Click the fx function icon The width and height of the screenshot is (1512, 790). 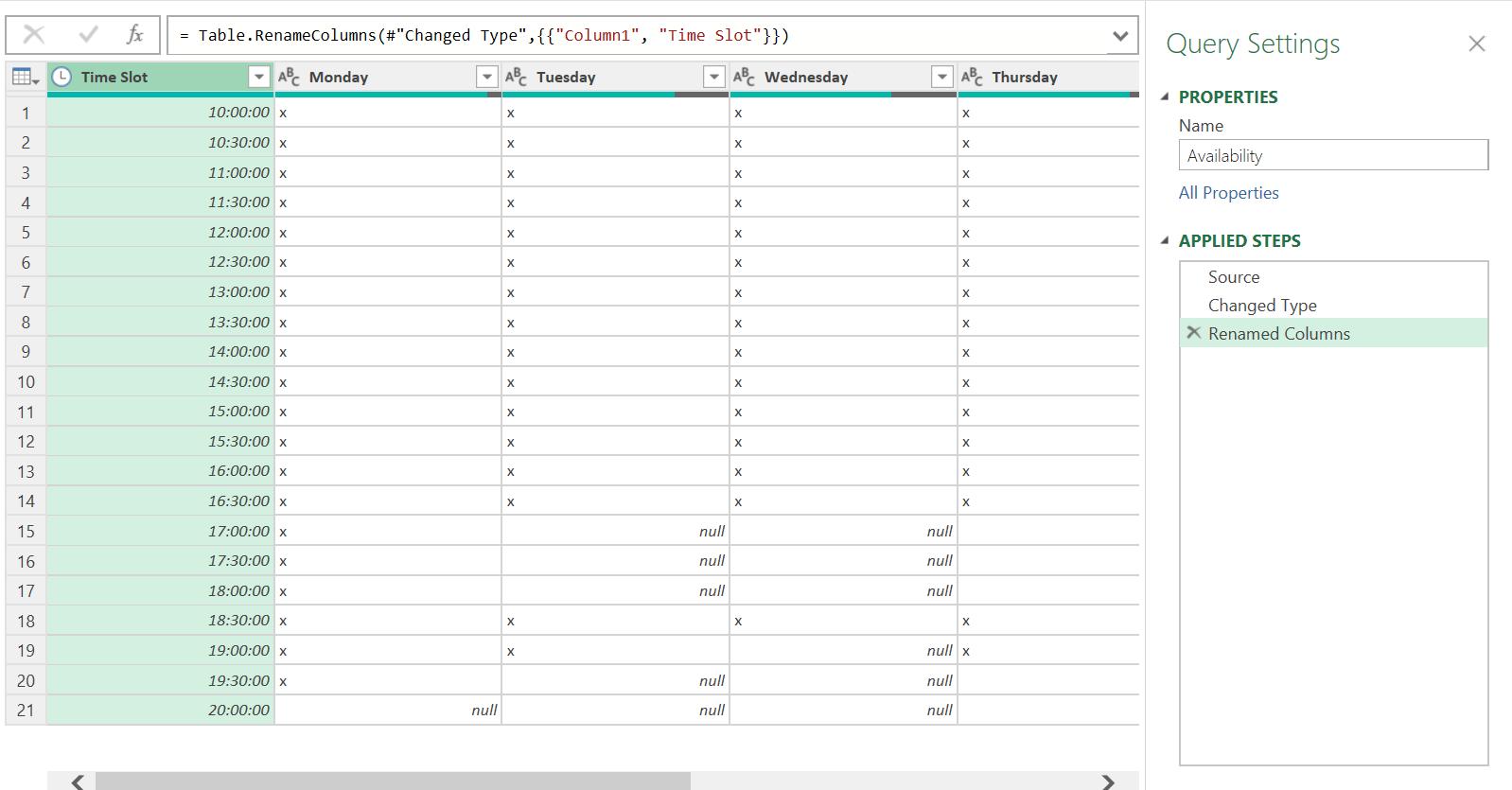[x=134, y=35]
